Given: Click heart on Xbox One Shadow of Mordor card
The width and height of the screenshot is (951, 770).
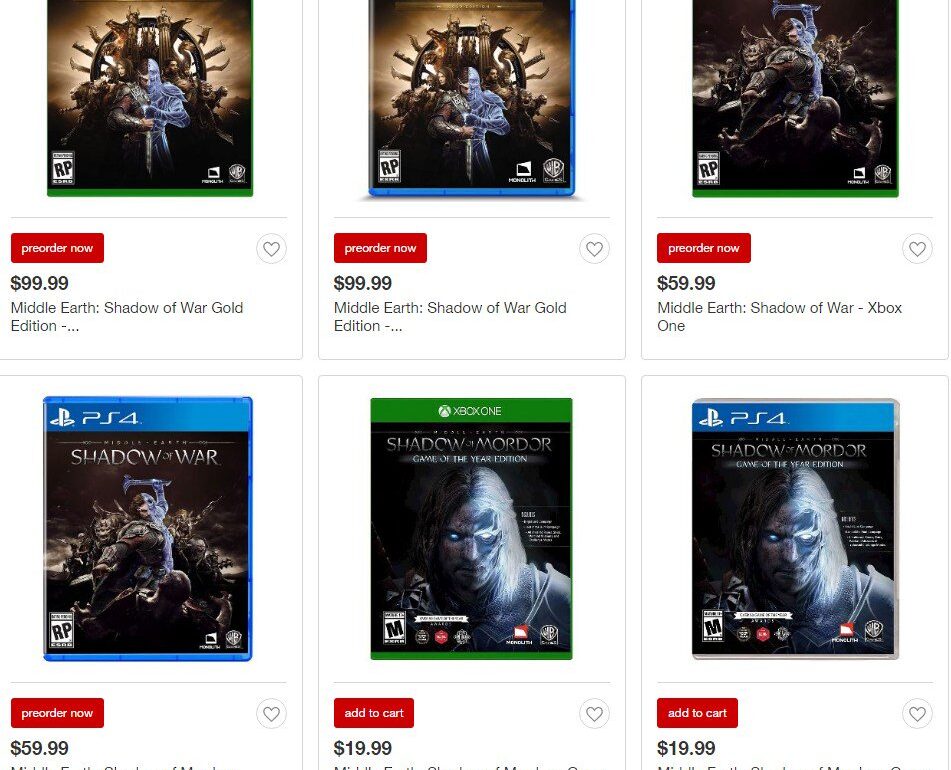Looking at the screenshot, I should click(594, 714).
